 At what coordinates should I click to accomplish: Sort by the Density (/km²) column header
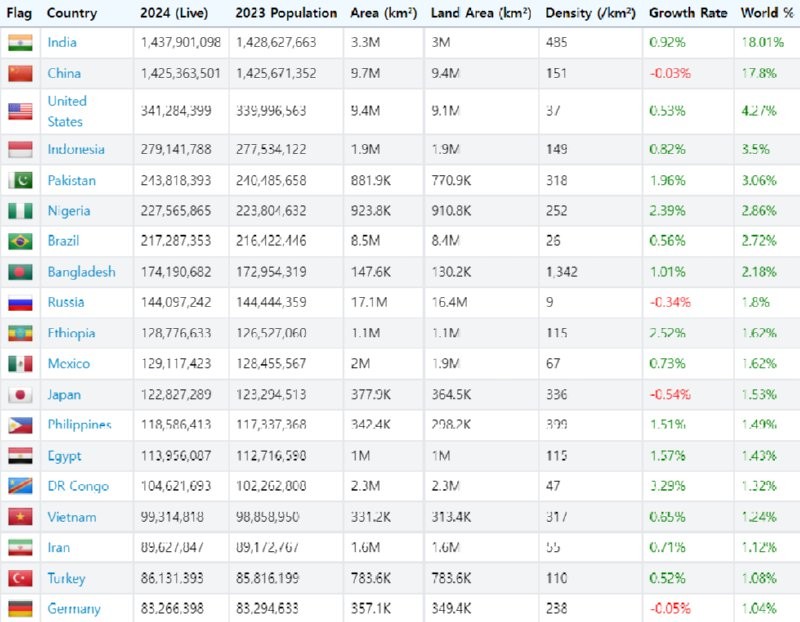[x=591, y=13]
